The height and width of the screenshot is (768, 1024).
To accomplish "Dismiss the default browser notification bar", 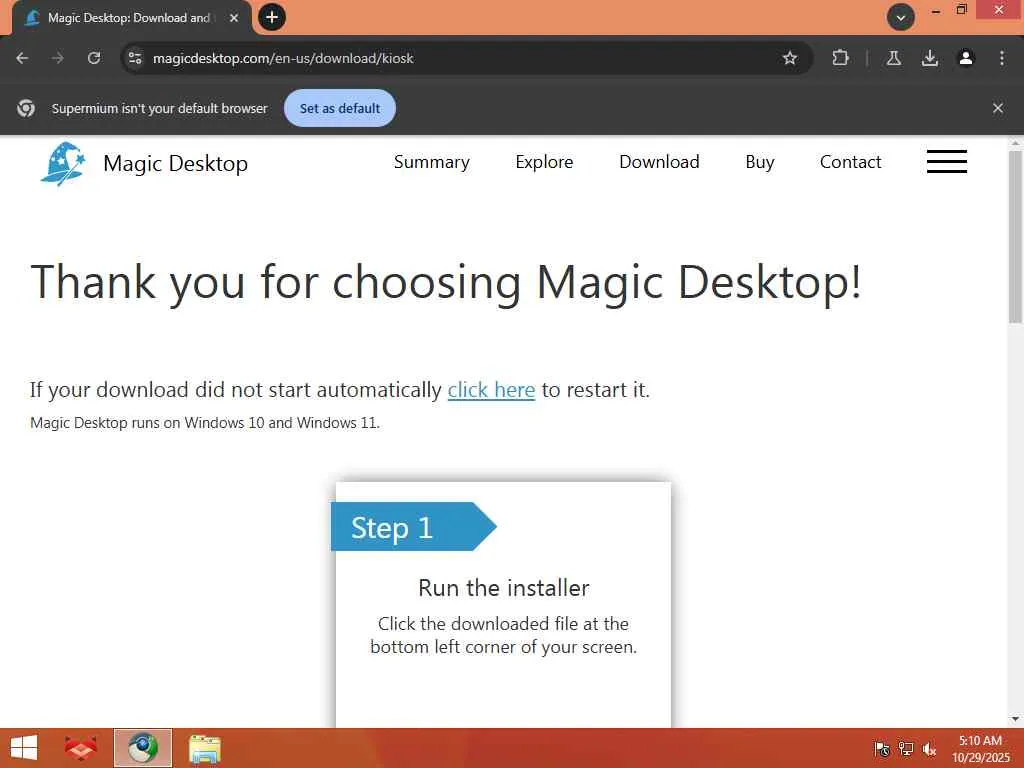I will click(x=998, y=108).
